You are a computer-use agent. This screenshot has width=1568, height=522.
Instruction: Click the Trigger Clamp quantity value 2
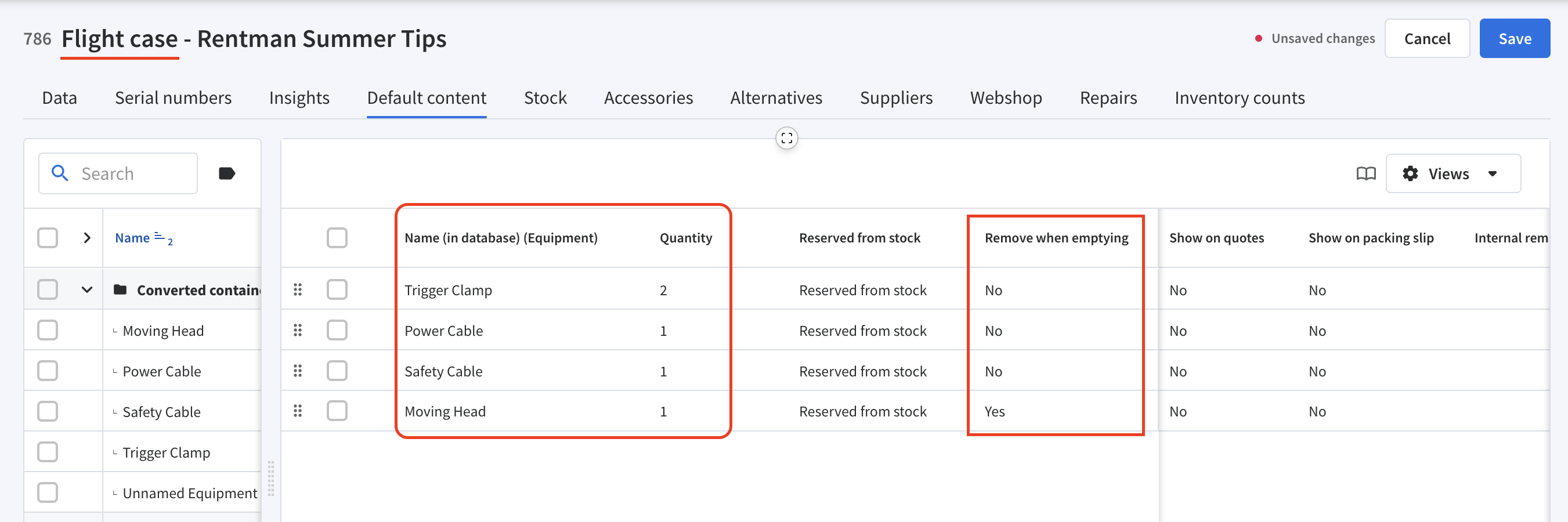[x=663, y=290]
